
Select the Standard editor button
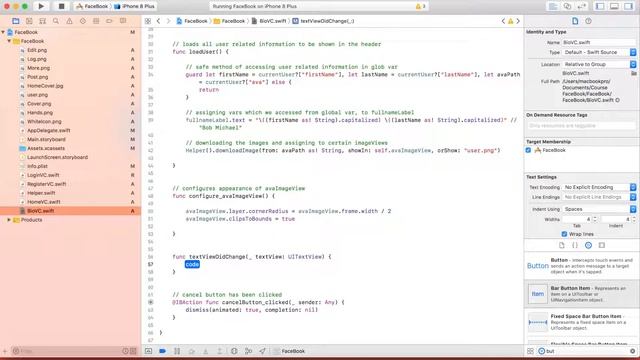[553, 6]
